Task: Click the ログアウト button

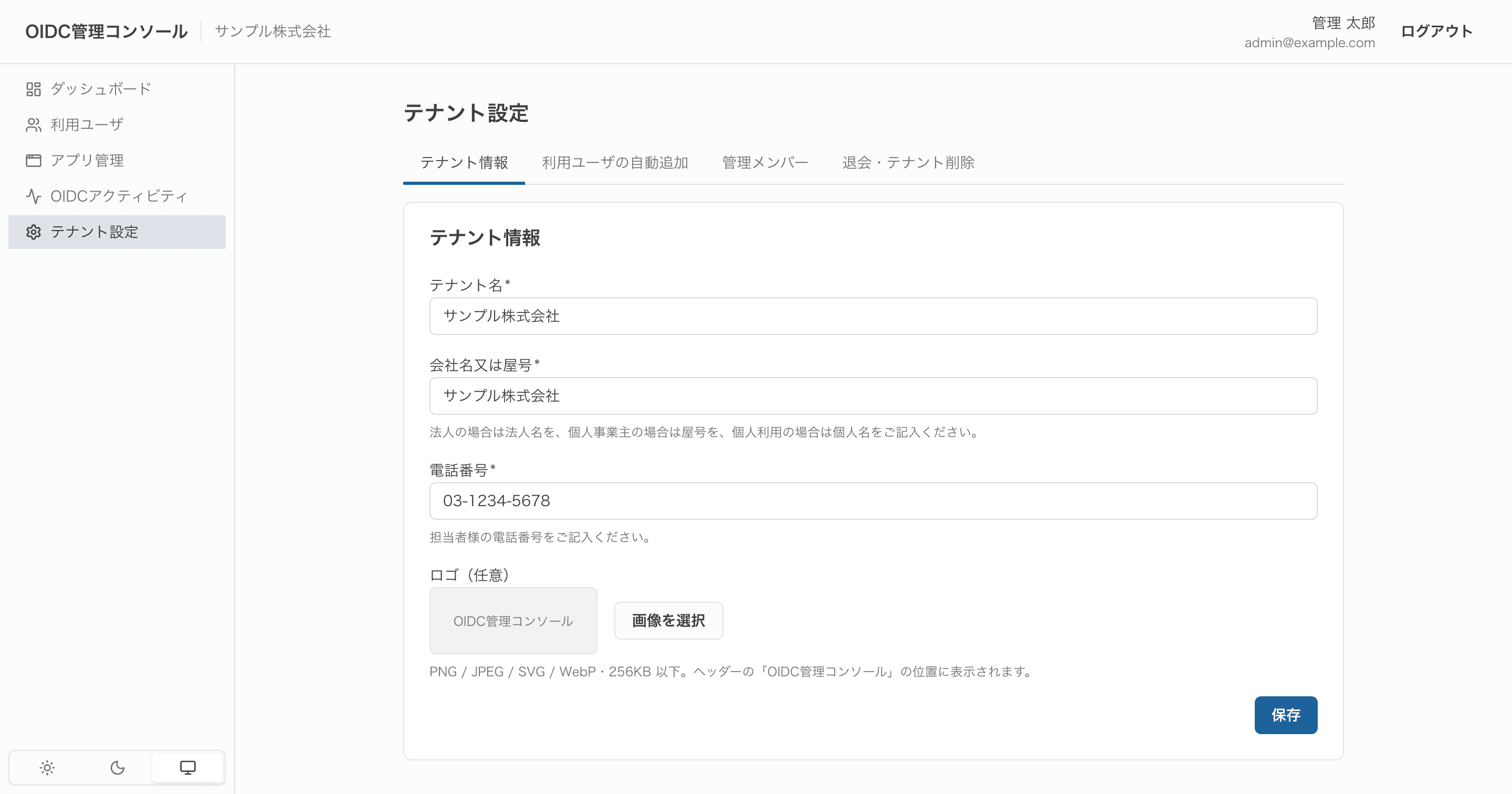Action: 1436,31
